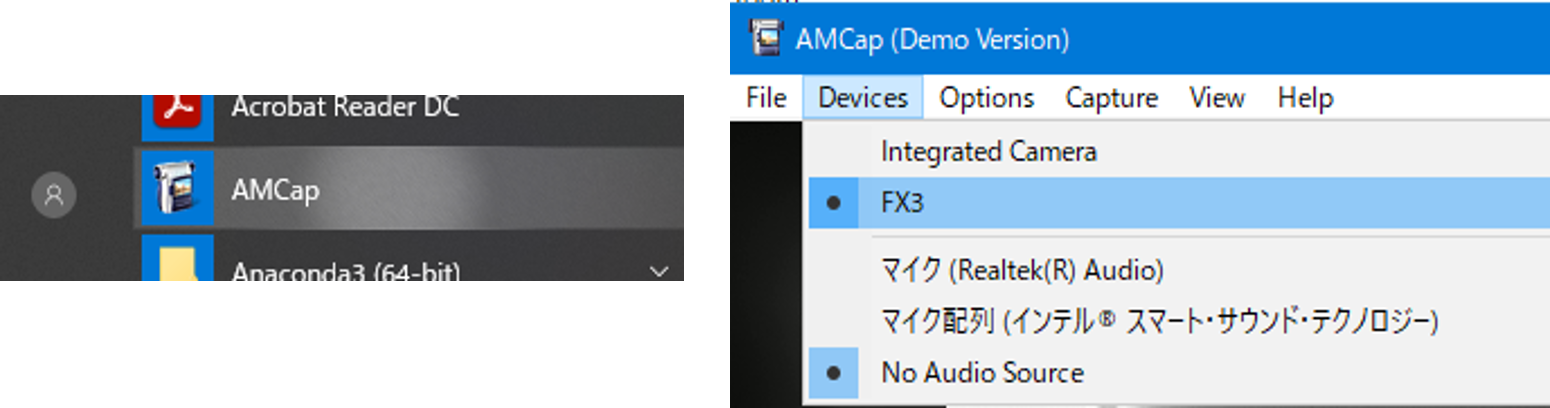This screenshot has height=408, width=1550.
Task: Open the Help menu
Action: [x=1305, y=98]
